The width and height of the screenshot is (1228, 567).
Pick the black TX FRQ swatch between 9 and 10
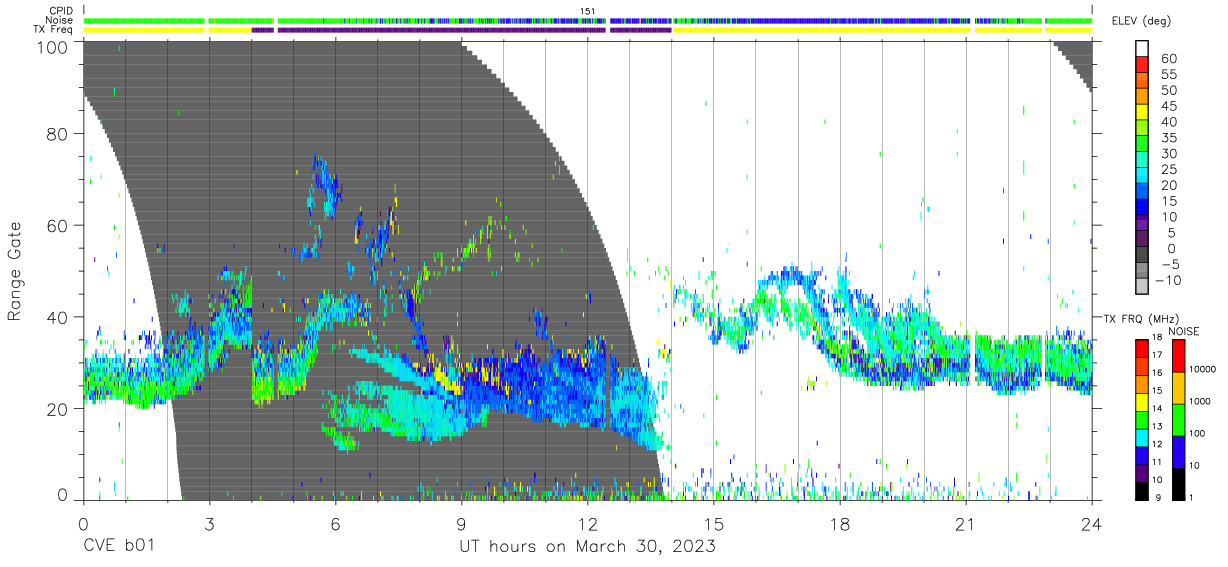[x=1142, y=489]
